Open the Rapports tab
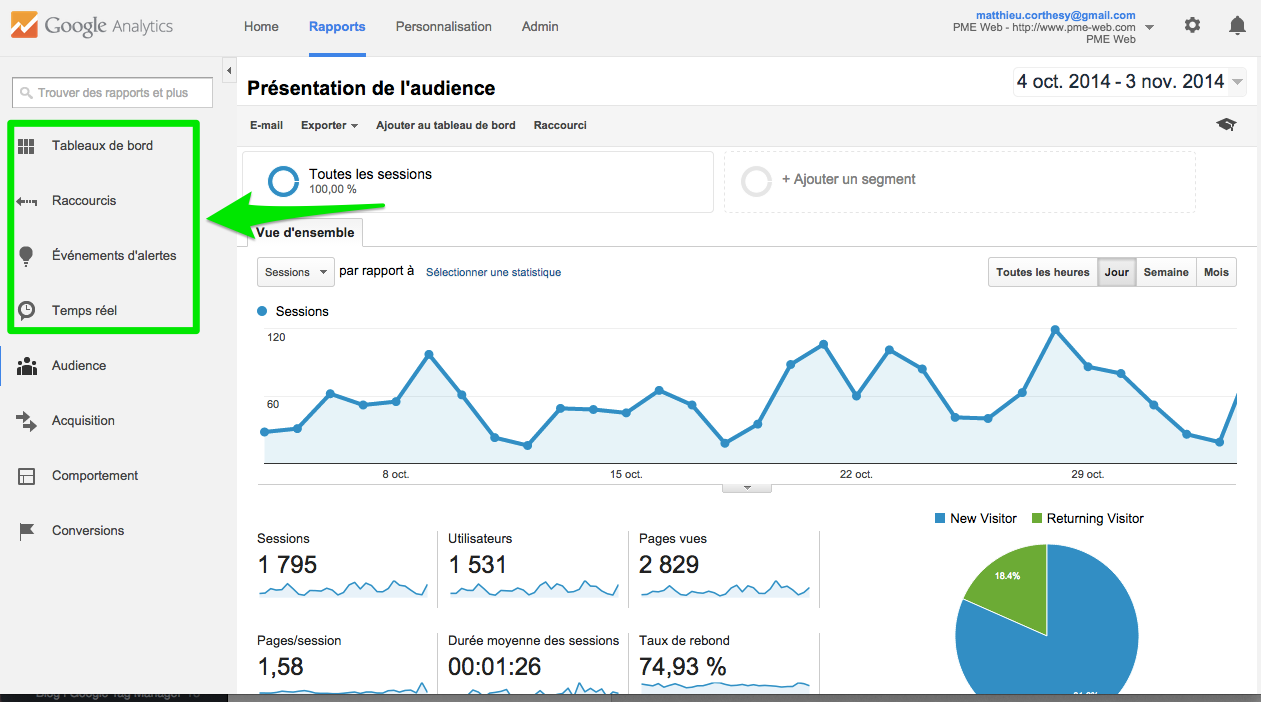Screen dimensions: 1261x702 (337, 27)
